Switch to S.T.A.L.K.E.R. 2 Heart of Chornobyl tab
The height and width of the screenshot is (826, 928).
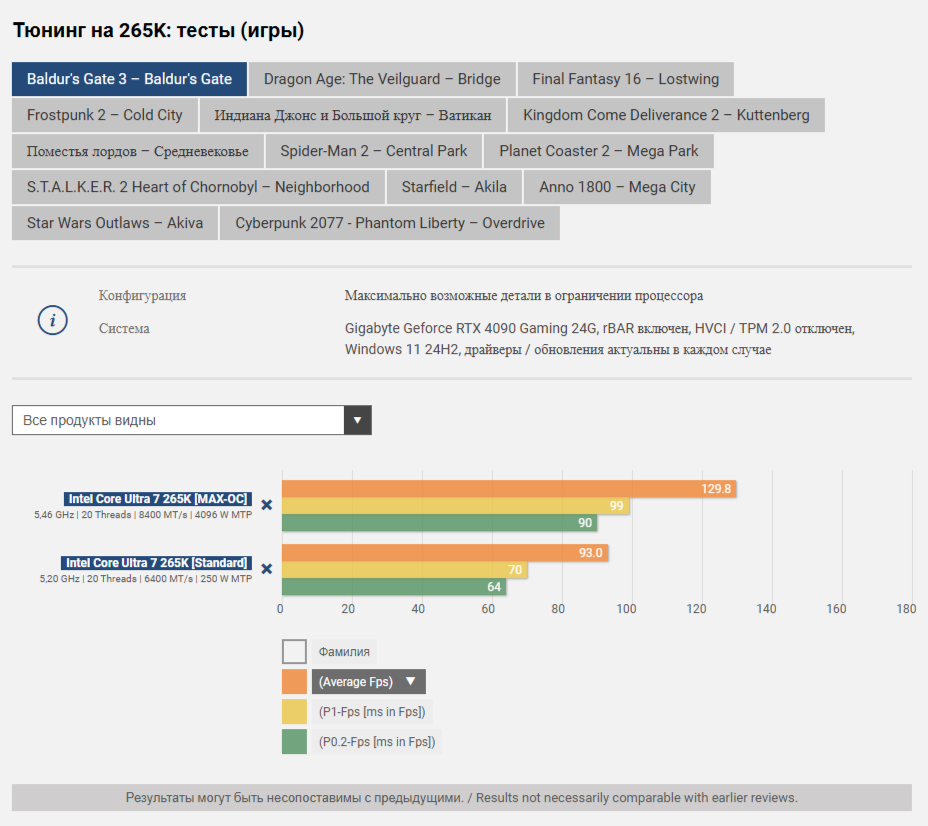pyautogui.click(x=198, y=187)
